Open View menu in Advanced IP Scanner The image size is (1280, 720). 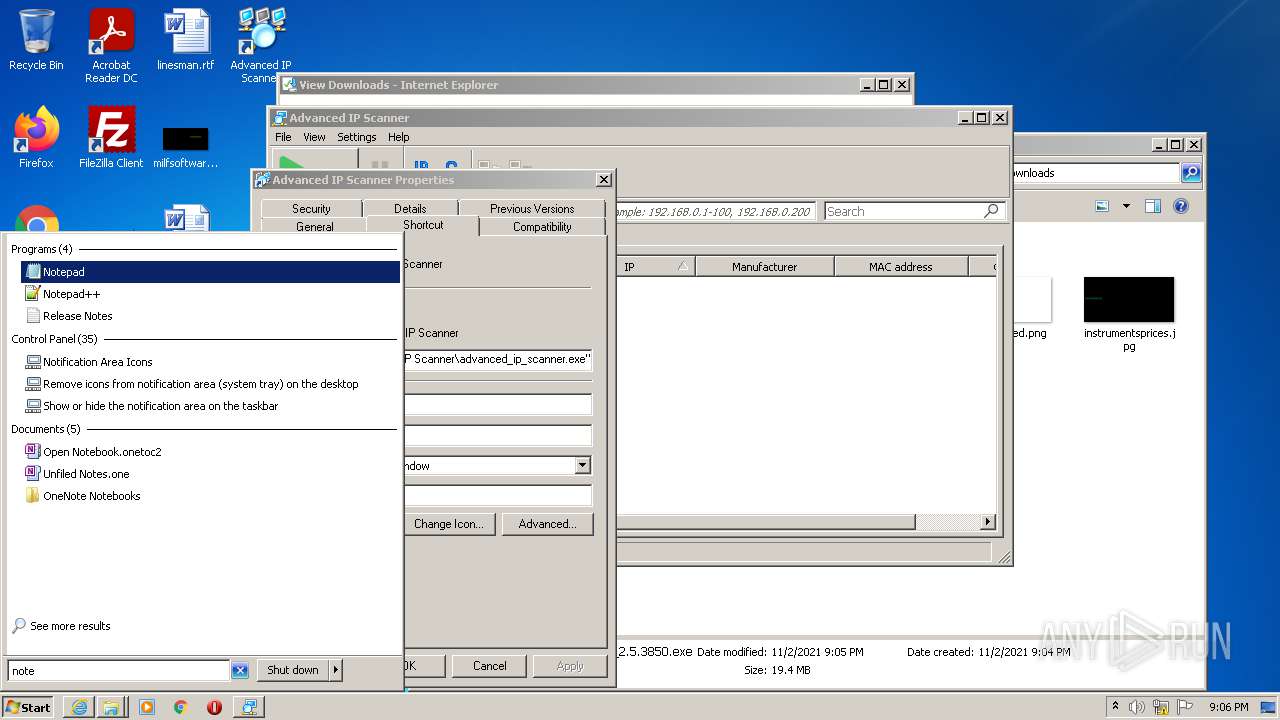pos(314,137)
